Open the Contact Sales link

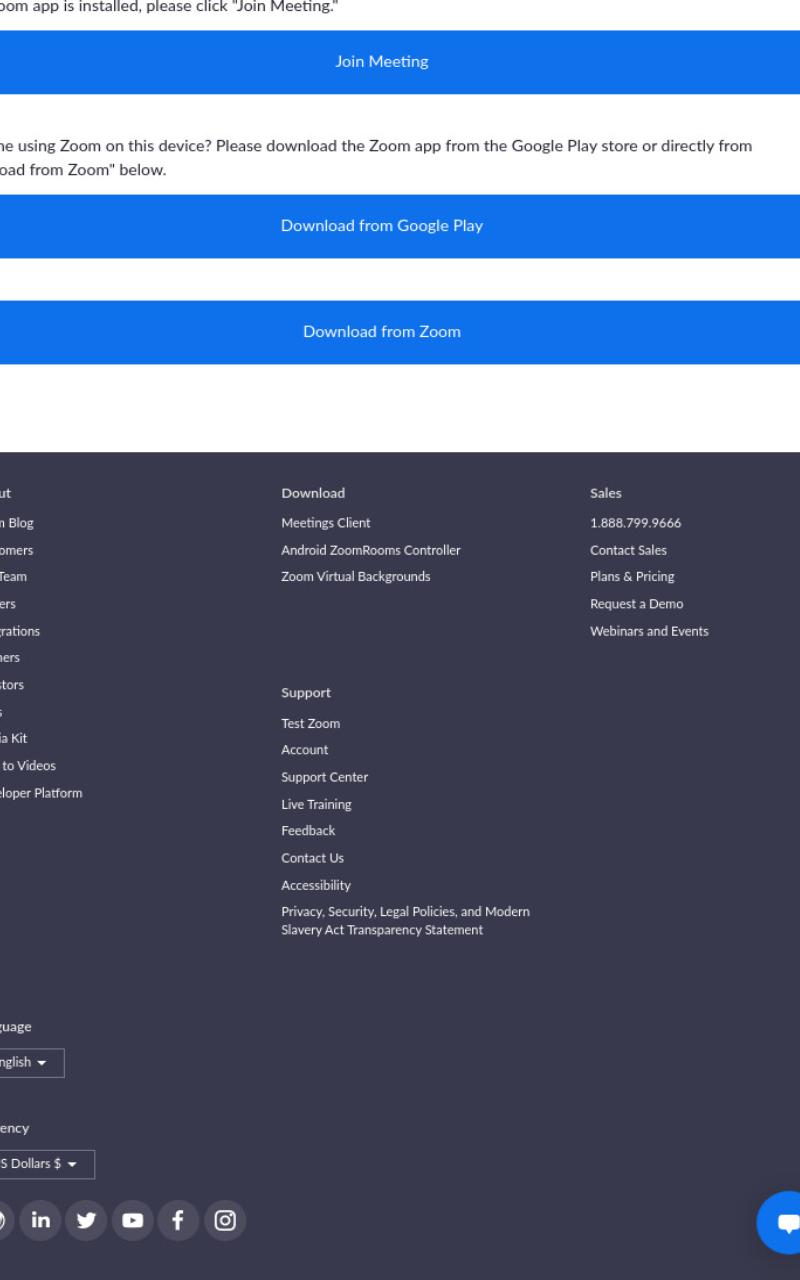click(628, 550)
